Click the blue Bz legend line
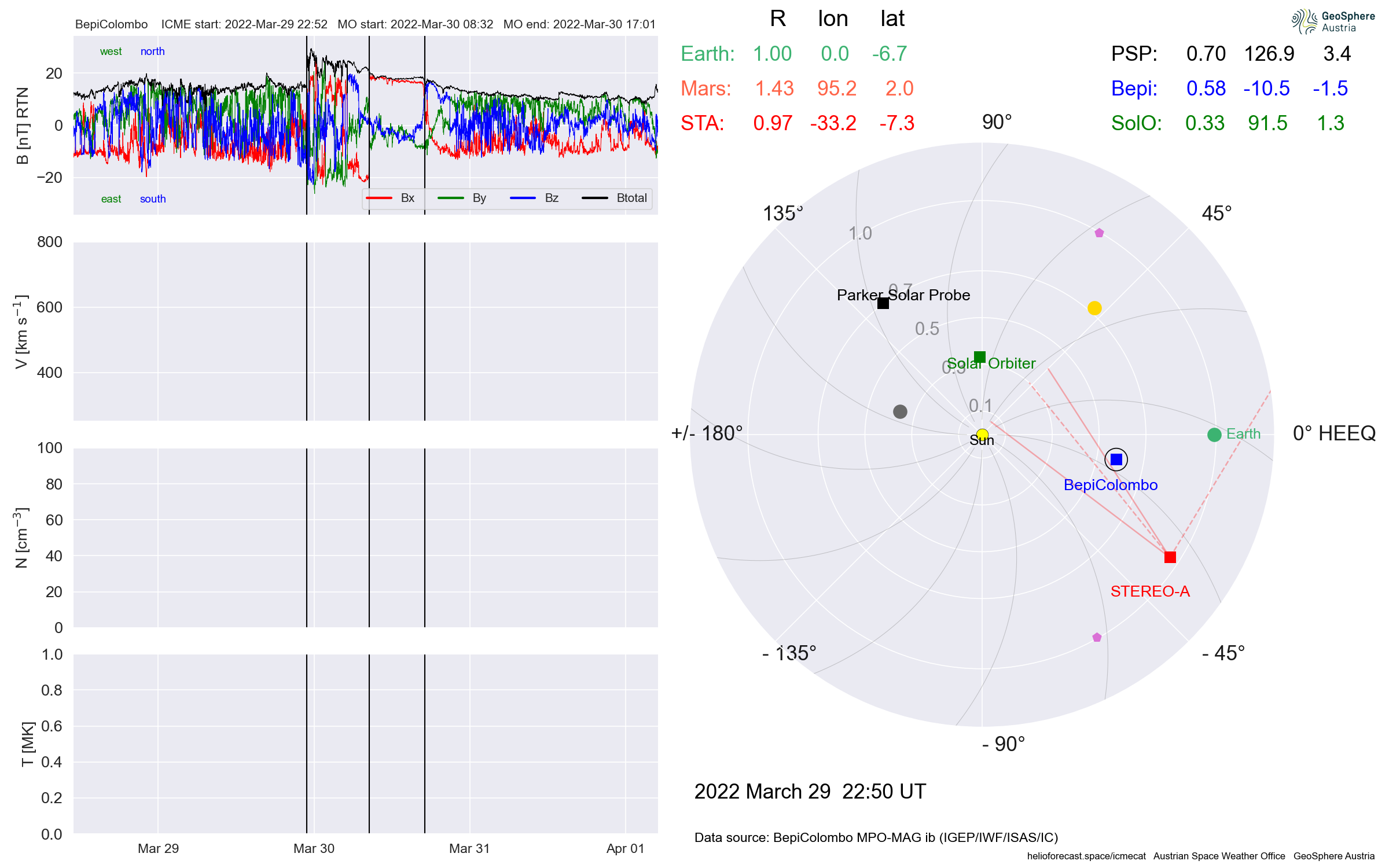Screen dimensions: 1389x868 click(523, 198)
